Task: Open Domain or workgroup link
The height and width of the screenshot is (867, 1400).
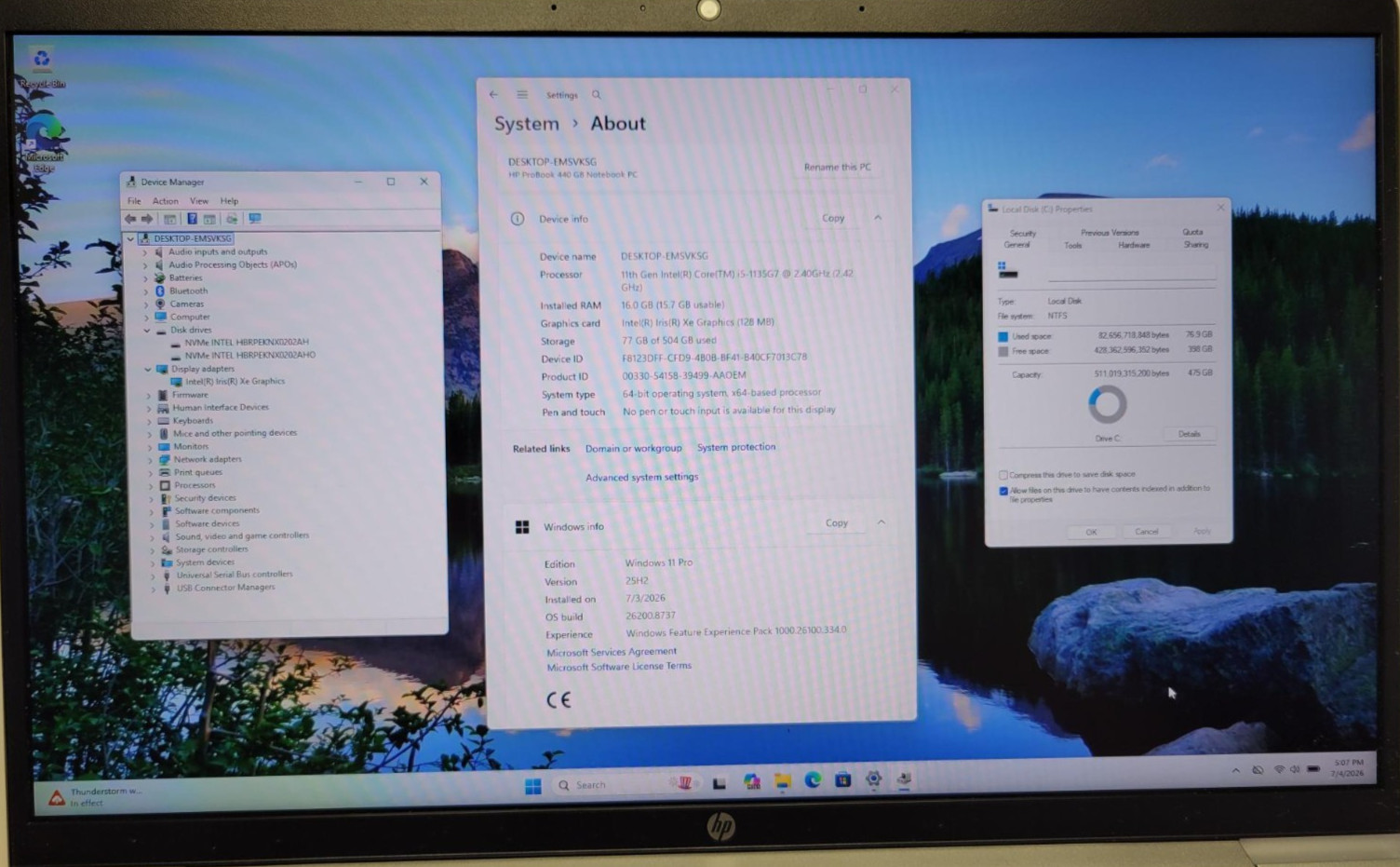Action: pos(633,448)
